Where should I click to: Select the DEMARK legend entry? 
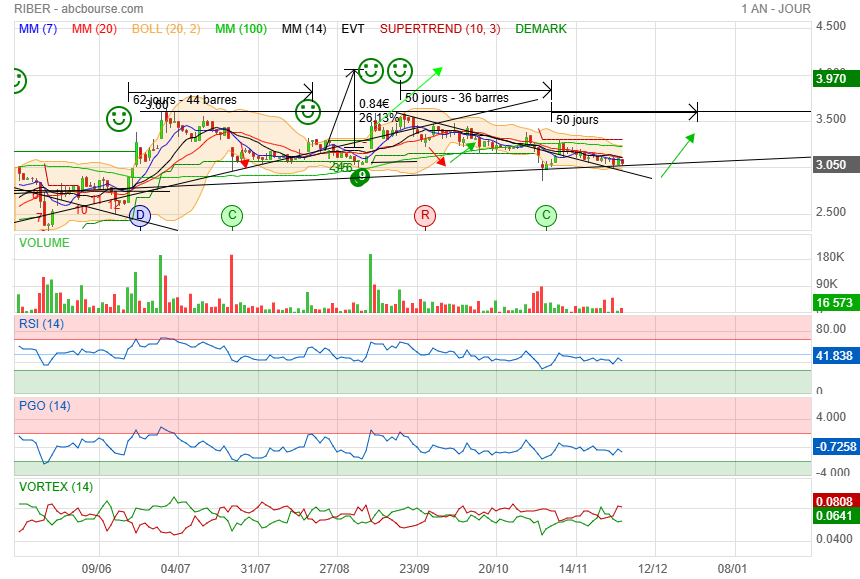coord(541,29)
